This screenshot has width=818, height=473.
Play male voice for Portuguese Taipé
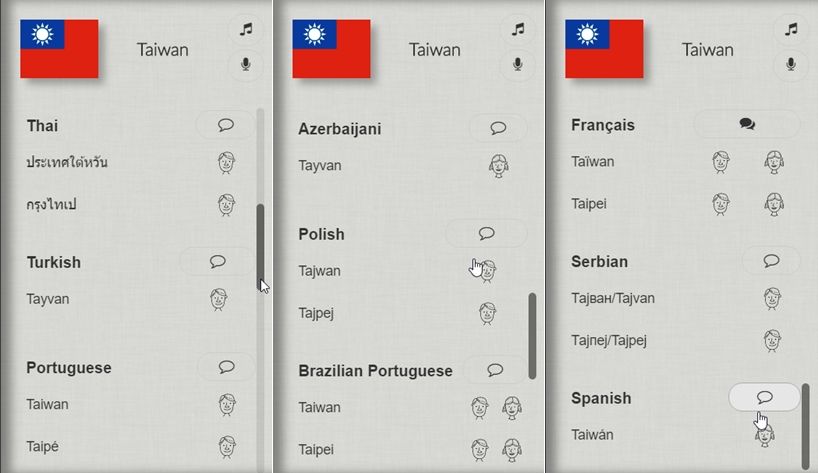(x=226, y=446)
